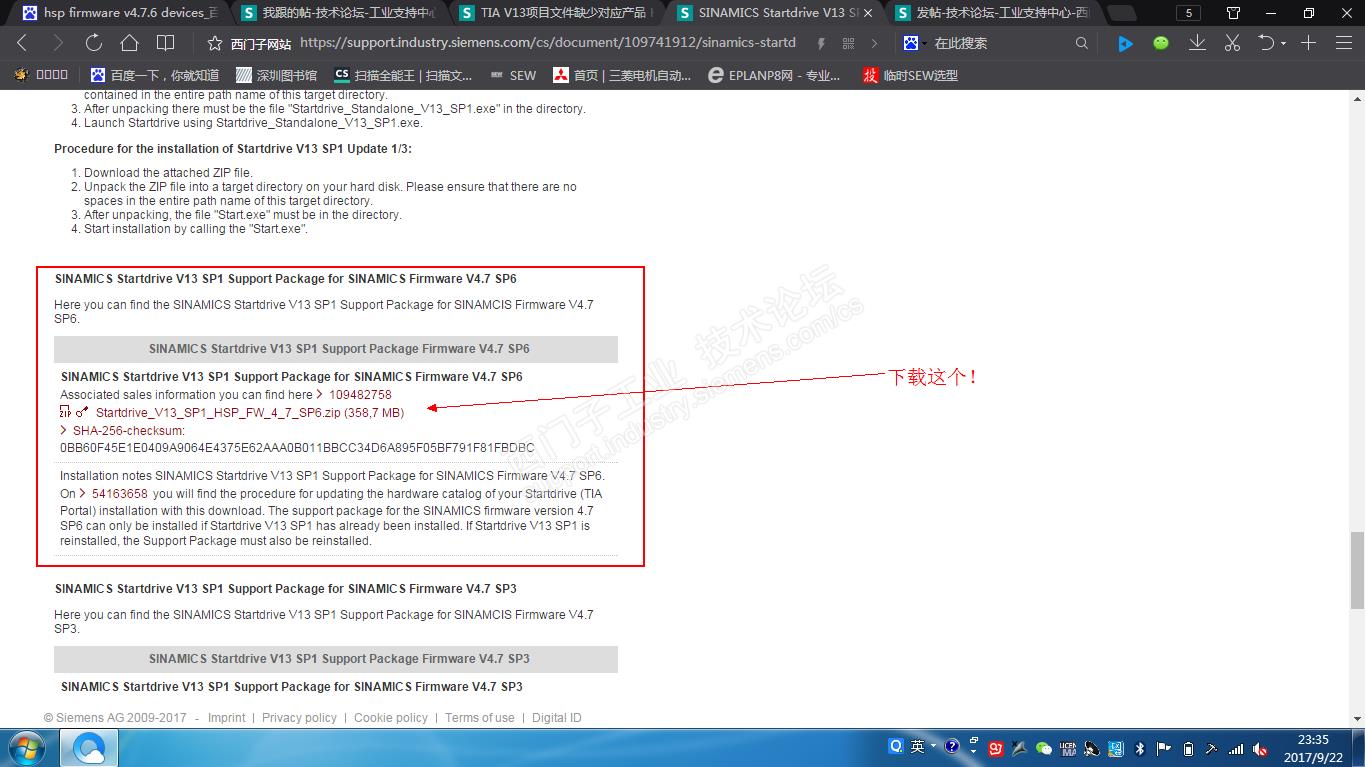
Task: Switch to the '发帖-技术论坛' tab
Action: point(991,13)
